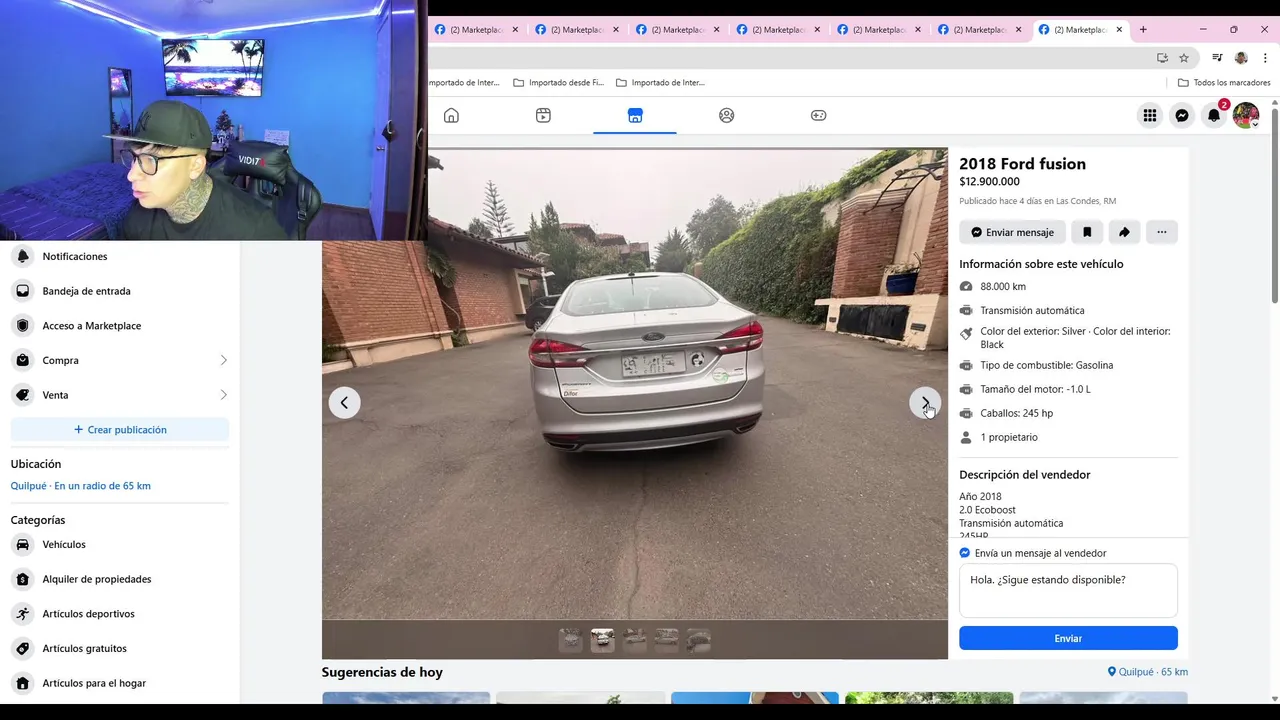Click the 88.000 km mileage text

(1003, 287)
